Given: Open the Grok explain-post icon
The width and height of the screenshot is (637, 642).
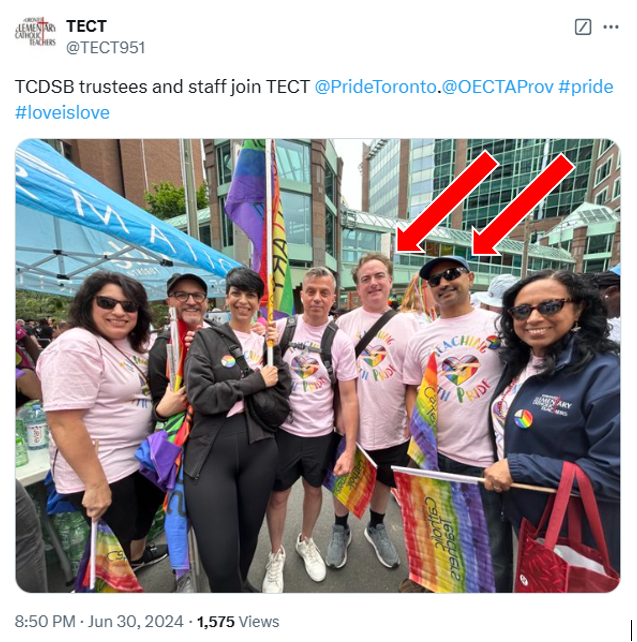Looking at the screenshot, I should pos(583,27).
